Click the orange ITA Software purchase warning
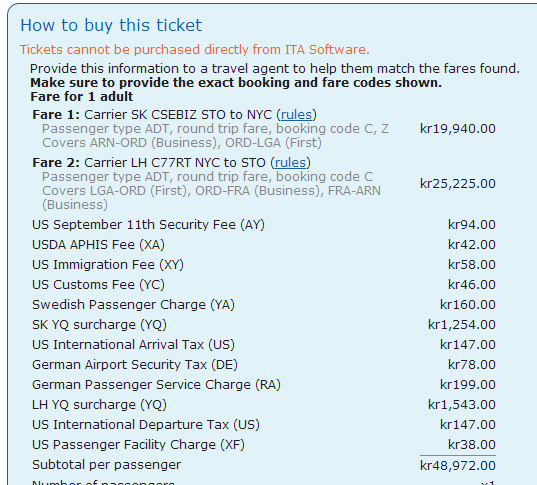 [195, 50]
